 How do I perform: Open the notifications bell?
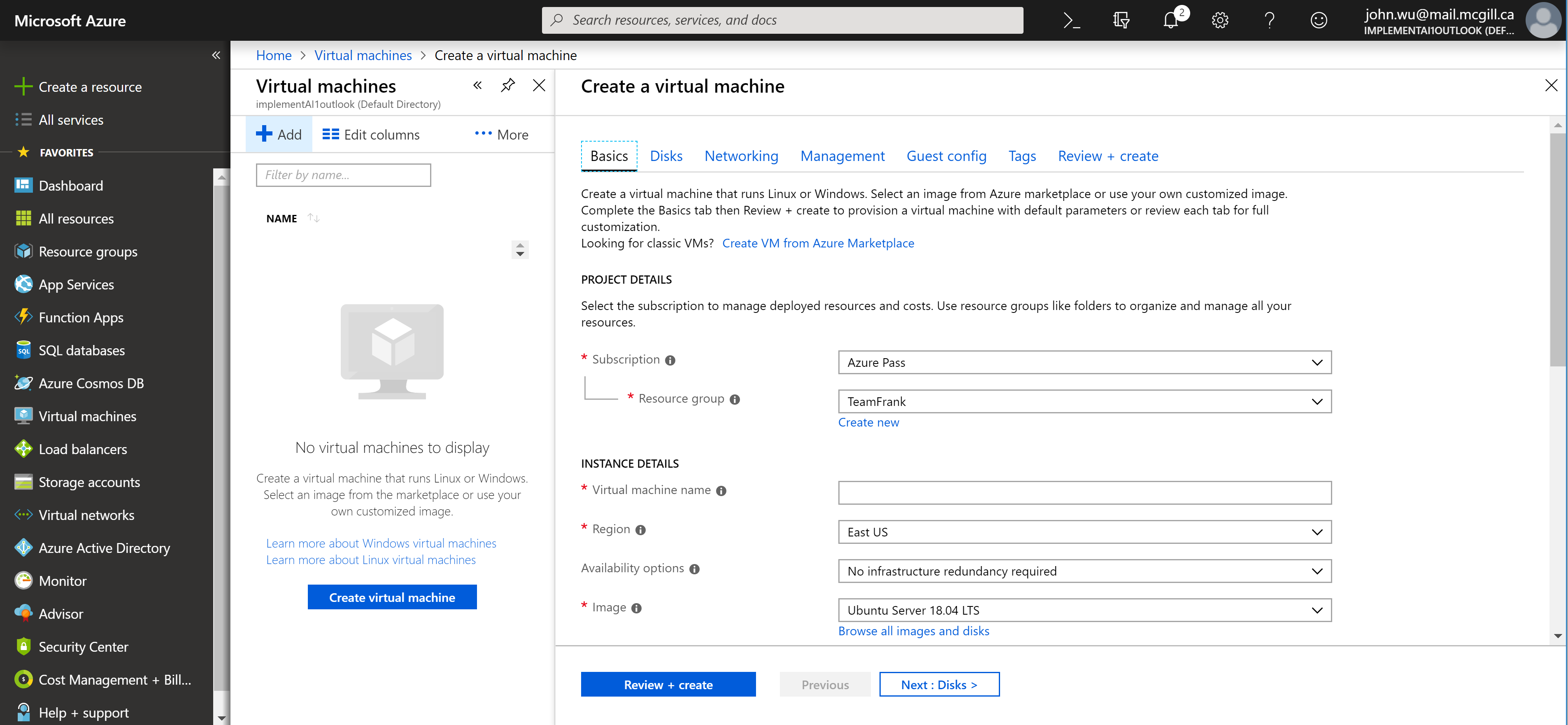coord(1170,20)
